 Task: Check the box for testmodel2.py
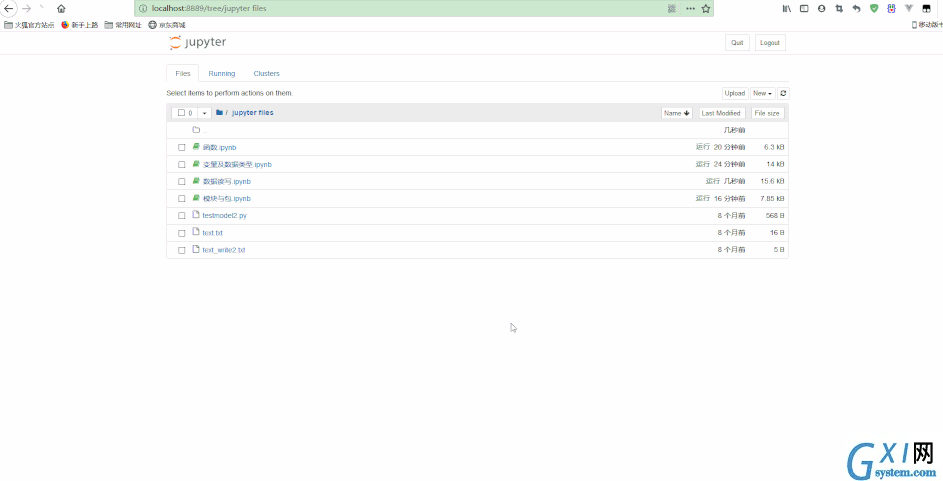182,215
